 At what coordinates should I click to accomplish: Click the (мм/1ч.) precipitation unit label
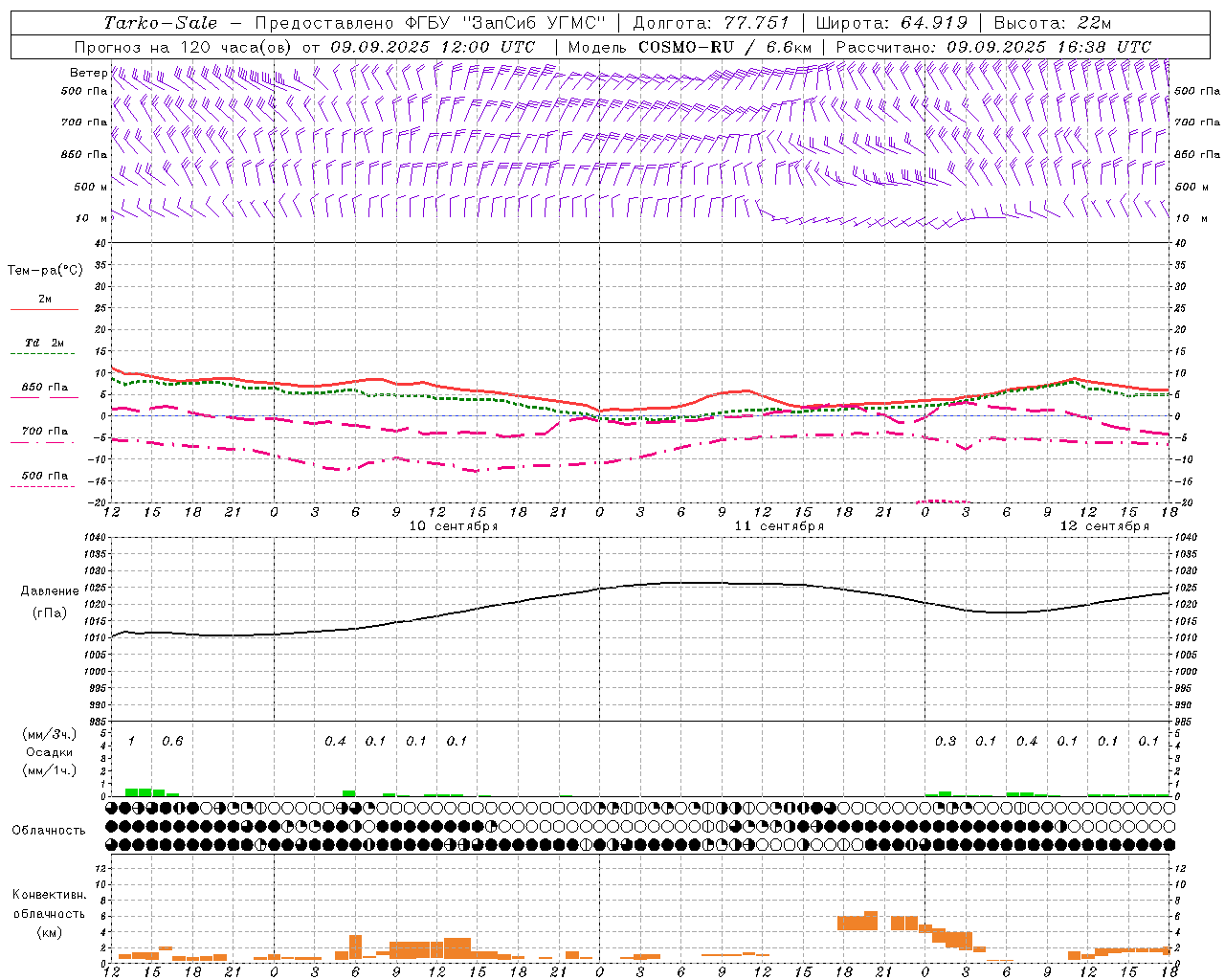(50, 770)
